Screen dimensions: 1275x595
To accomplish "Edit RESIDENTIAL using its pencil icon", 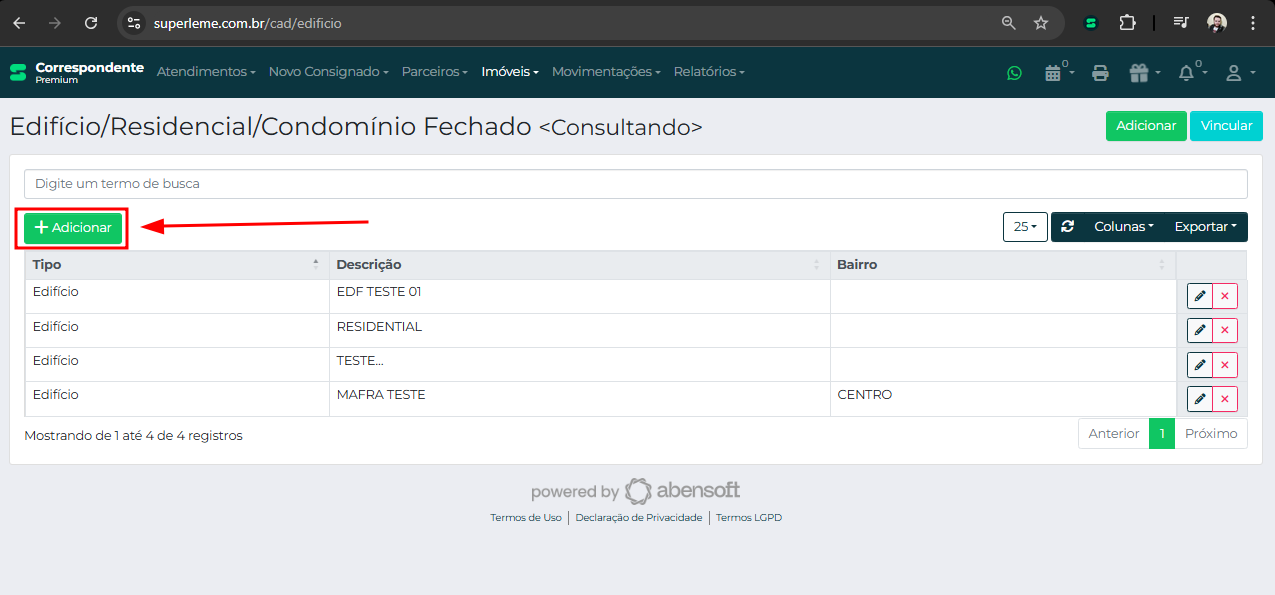I will 1199,329.
